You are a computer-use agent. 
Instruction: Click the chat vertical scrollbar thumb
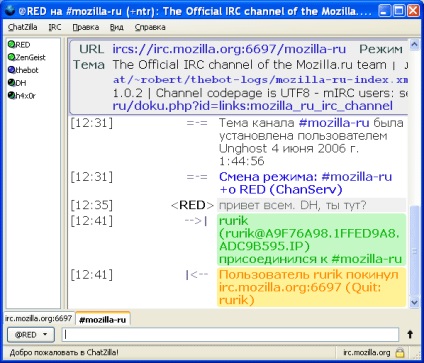tap(414, 251)
